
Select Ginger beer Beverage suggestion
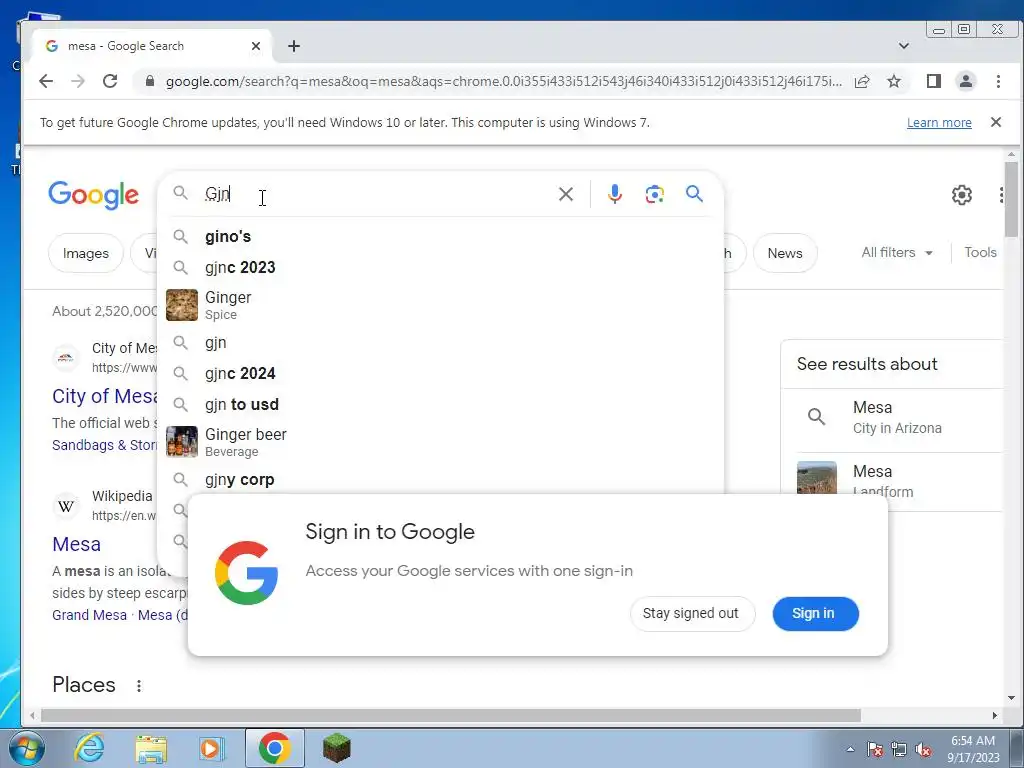[x=441, y=442]
